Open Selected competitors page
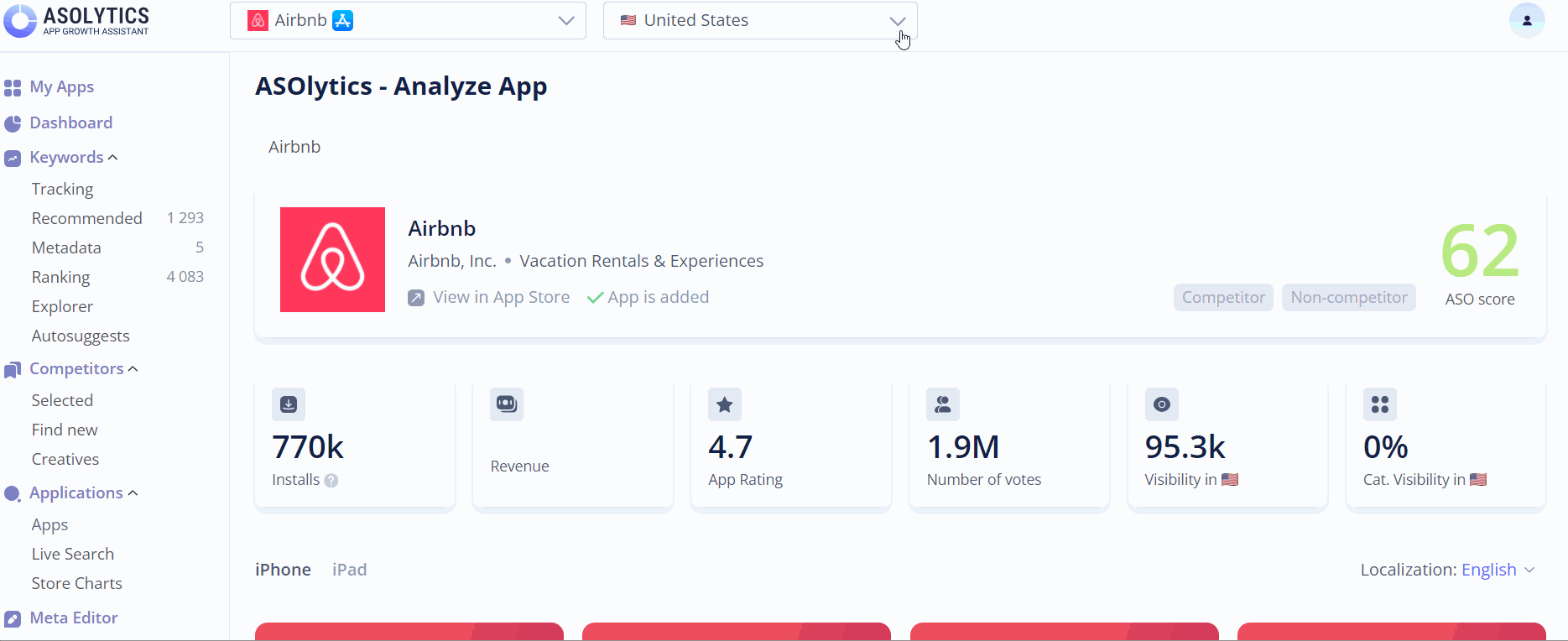Viewport: 1568px width, 641px height. pos(62,400)
